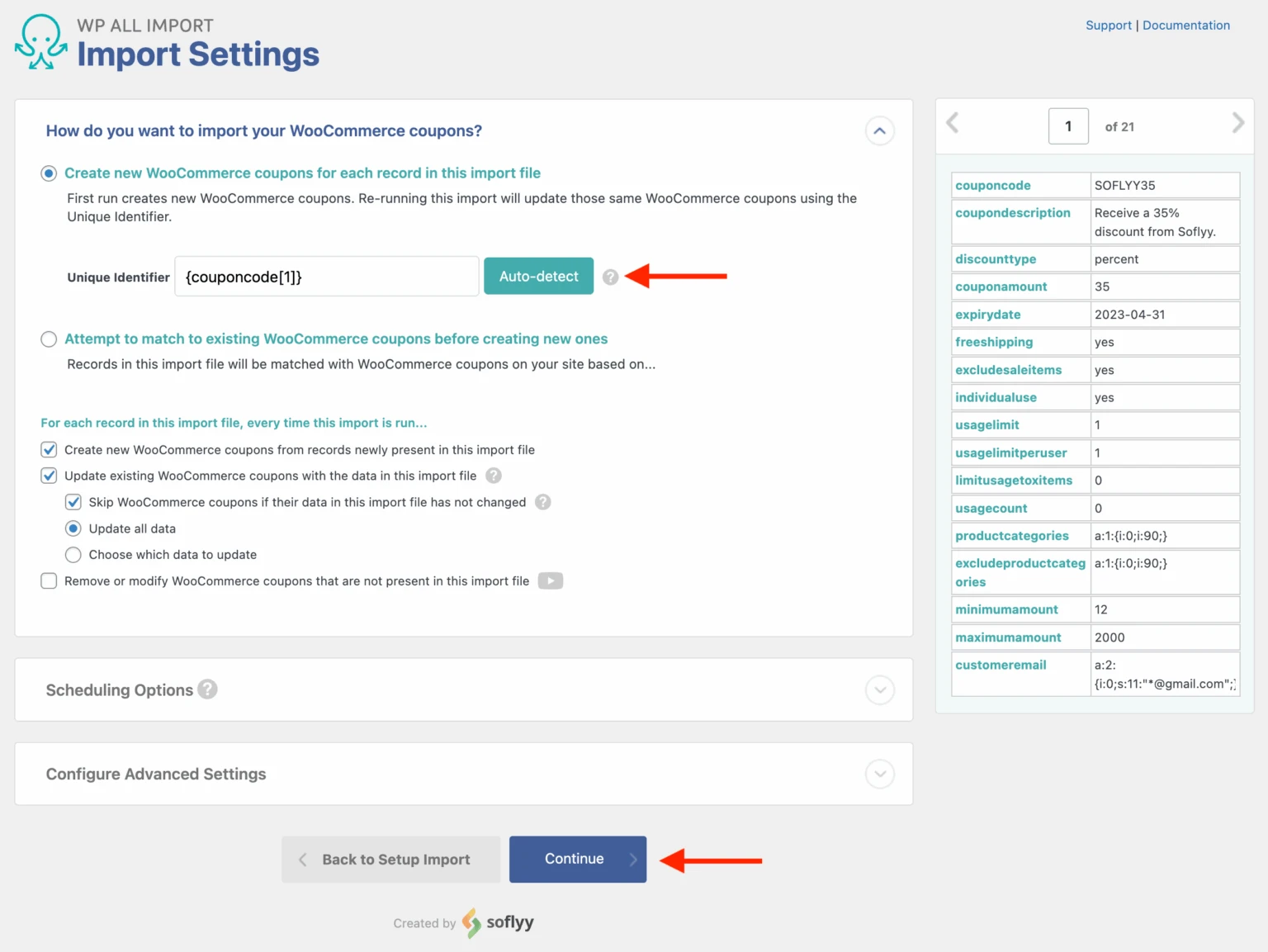Click the 2023-04-31 value cell
The width and height of the screenshot is (1268, 952).
coord(1165,315)
